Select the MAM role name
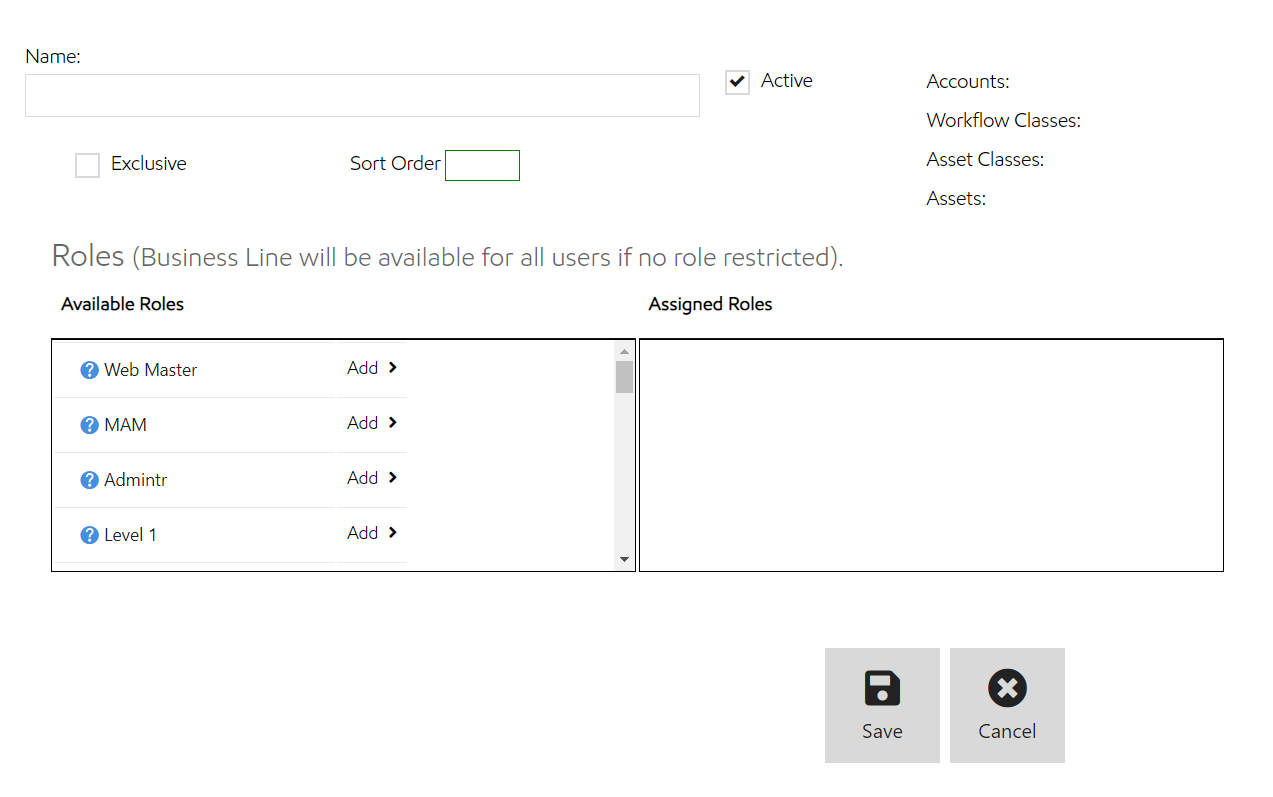The width and height of the screenshot is (1273, 797). point(126,425)
